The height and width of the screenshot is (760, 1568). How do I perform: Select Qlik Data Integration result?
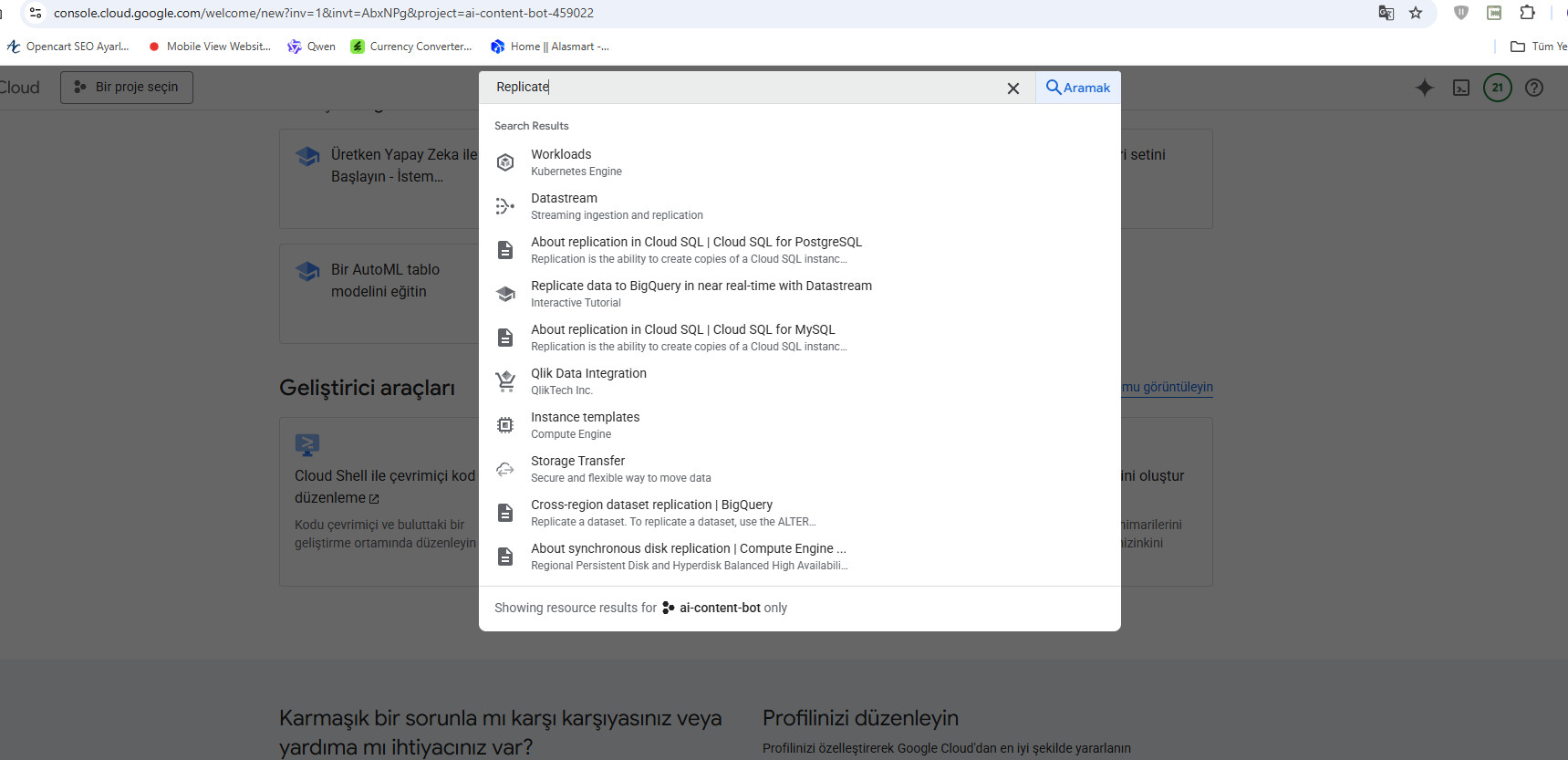pos(799,381)
